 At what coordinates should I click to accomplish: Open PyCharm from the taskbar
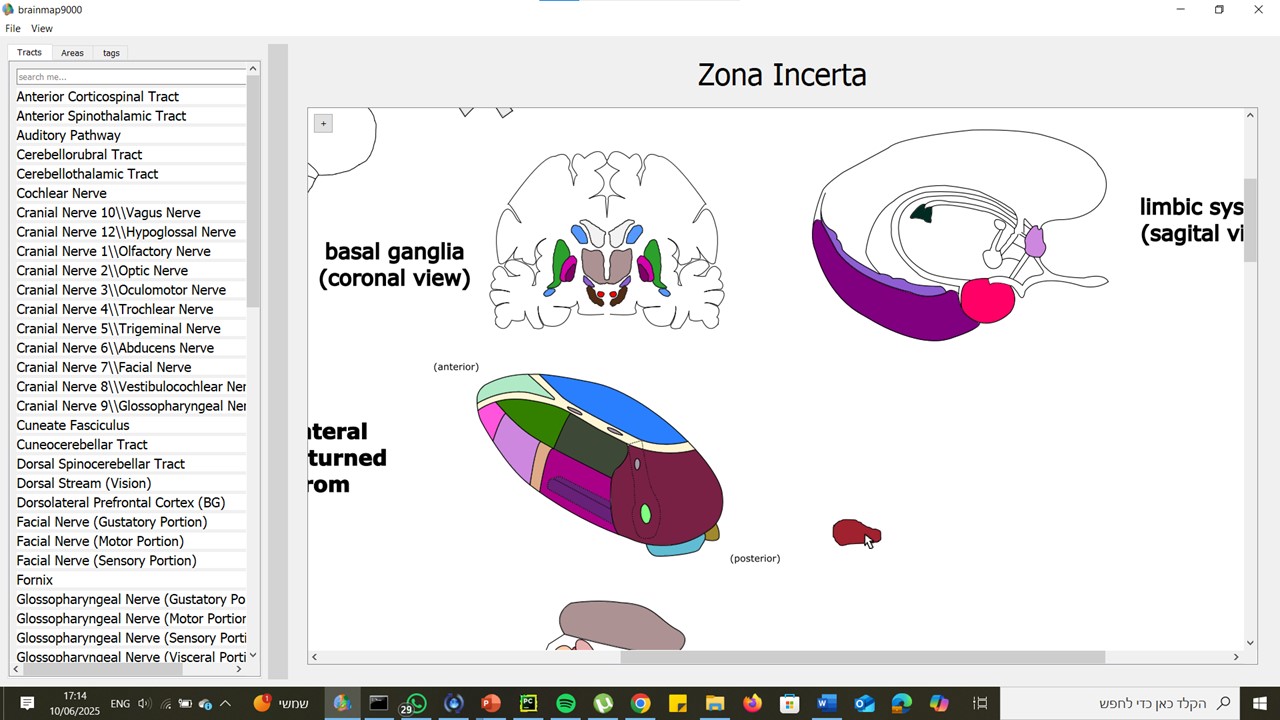tap(528, 704)
